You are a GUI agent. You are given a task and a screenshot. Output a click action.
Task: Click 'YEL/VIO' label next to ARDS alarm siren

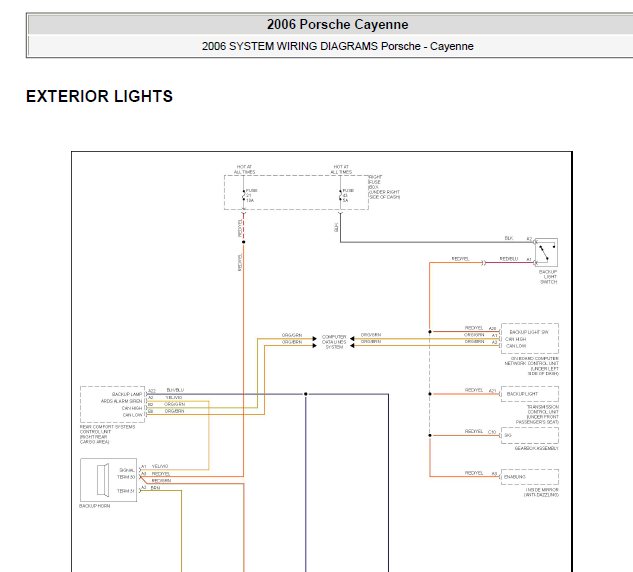click(174, 397)
